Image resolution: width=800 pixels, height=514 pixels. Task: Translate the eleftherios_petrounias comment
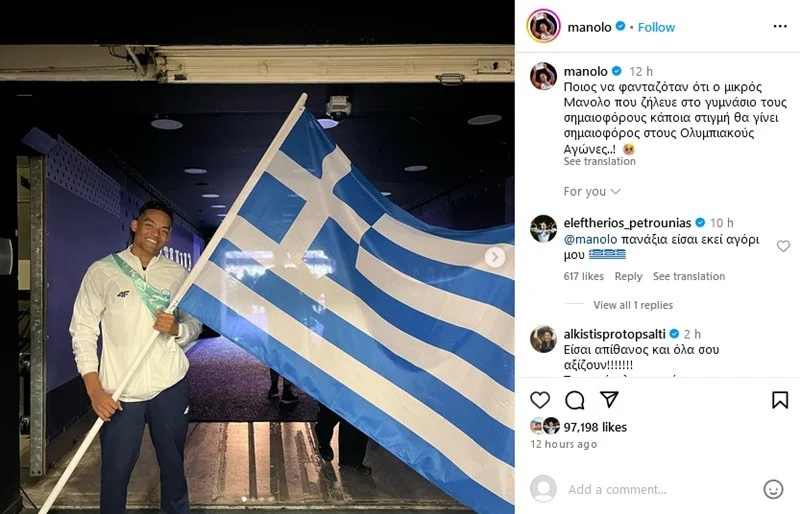coord(689,276)
